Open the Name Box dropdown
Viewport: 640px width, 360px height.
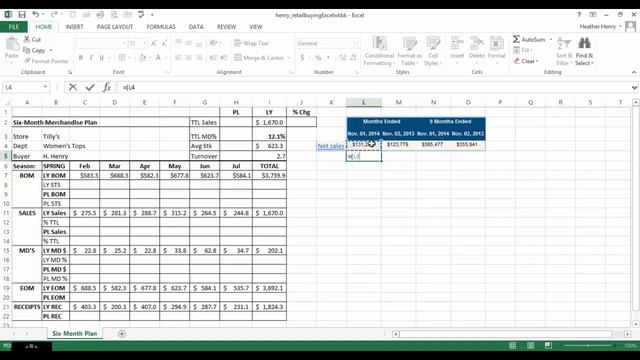click(45, 87)
